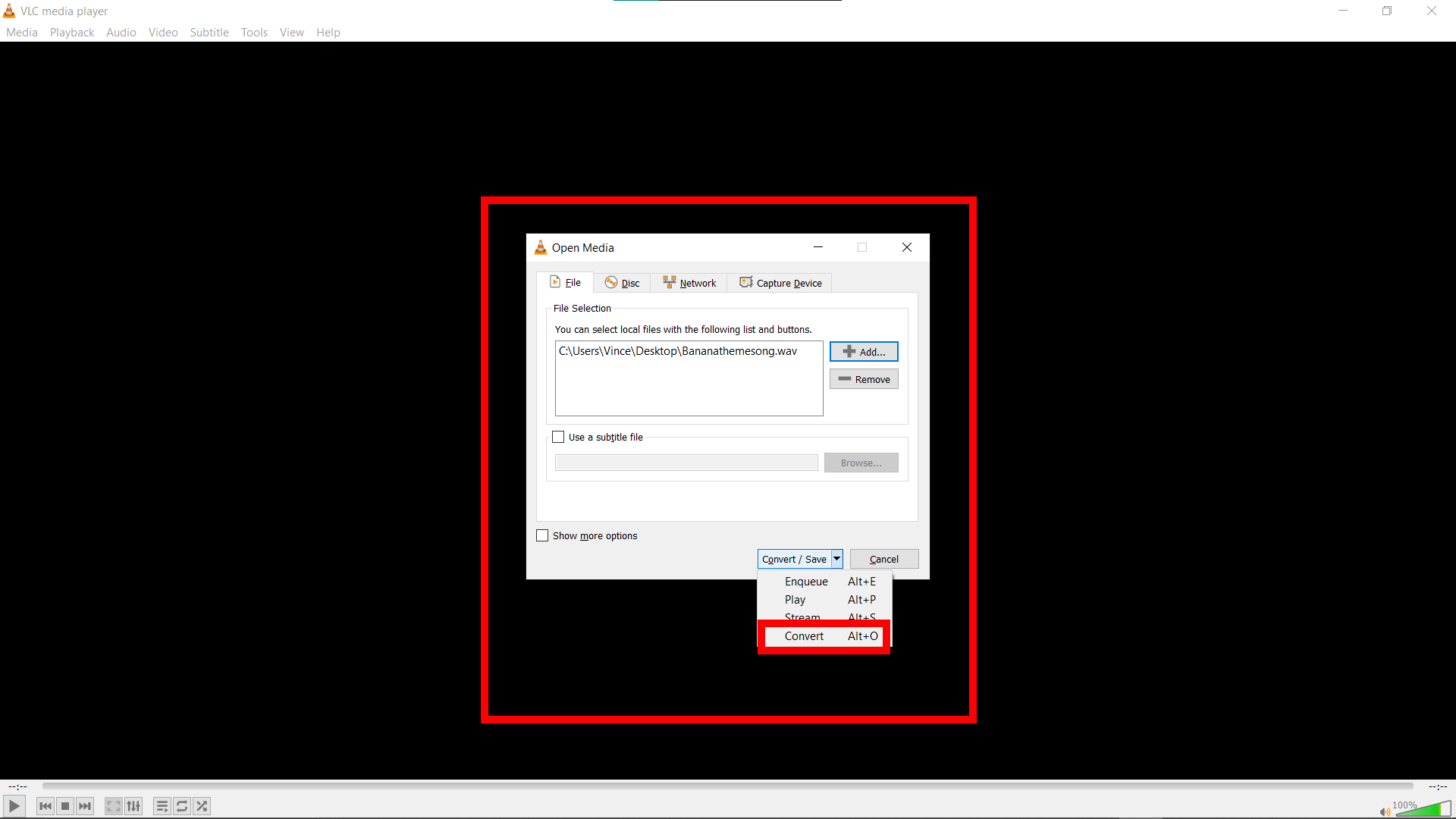This screenshot has height=819, width=1456.
Task: Enable random playback shuffle icon
Action: [x=202, y=806]
